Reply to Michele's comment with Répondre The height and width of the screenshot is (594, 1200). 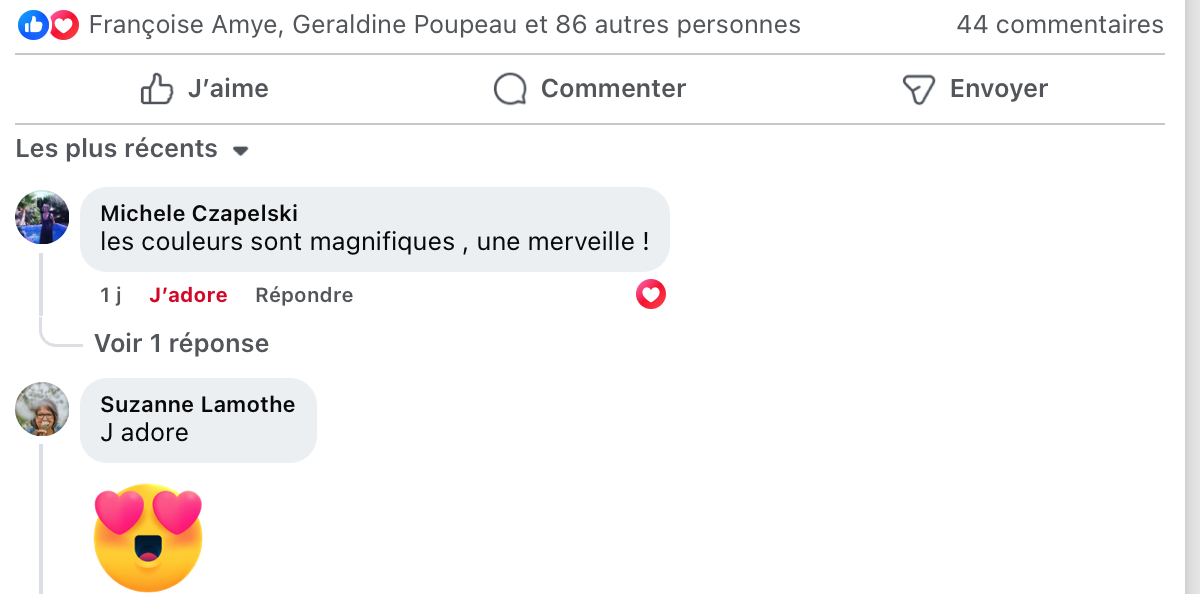tap(304, 295)
